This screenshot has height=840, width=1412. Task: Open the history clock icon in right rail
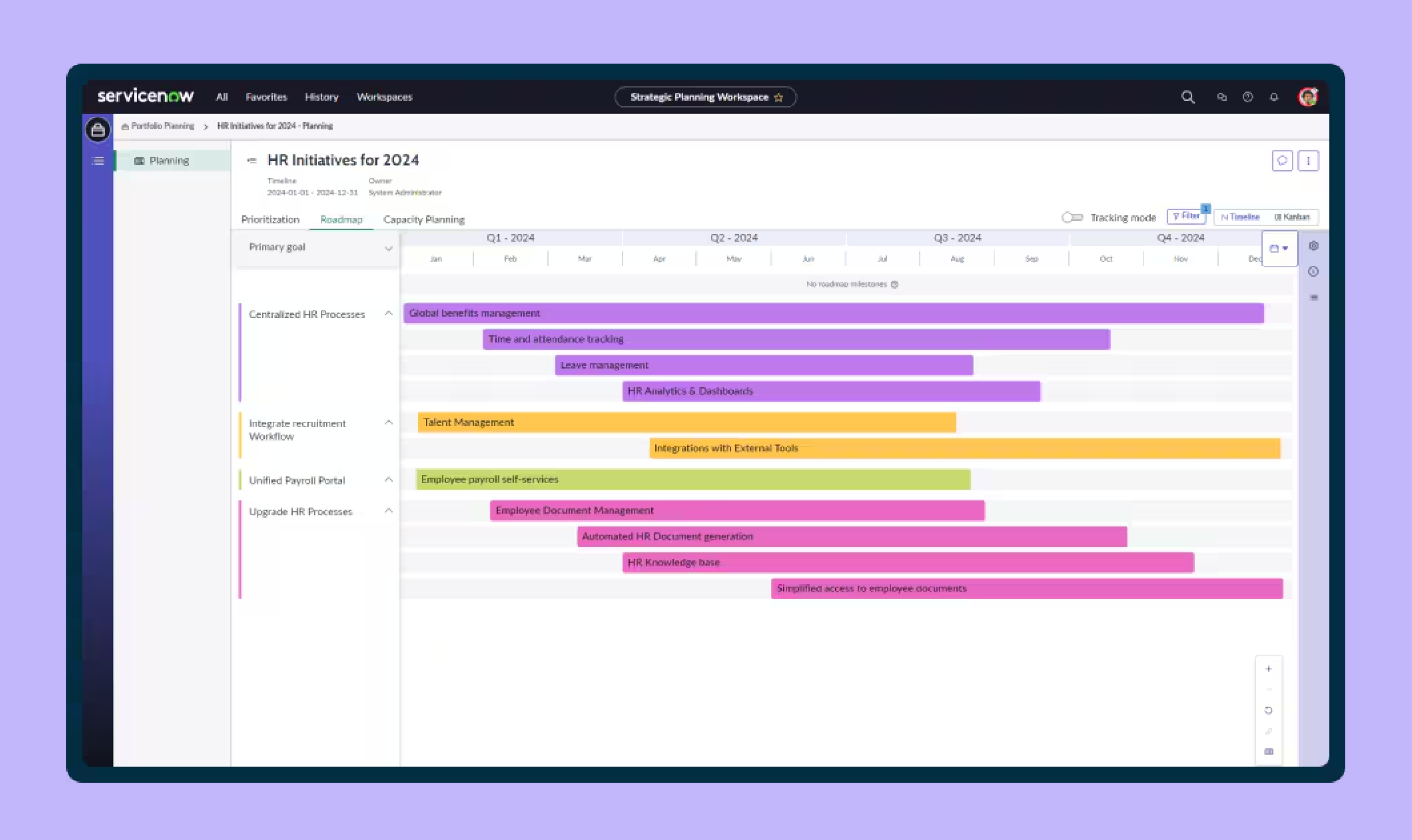click(1313, 272)
